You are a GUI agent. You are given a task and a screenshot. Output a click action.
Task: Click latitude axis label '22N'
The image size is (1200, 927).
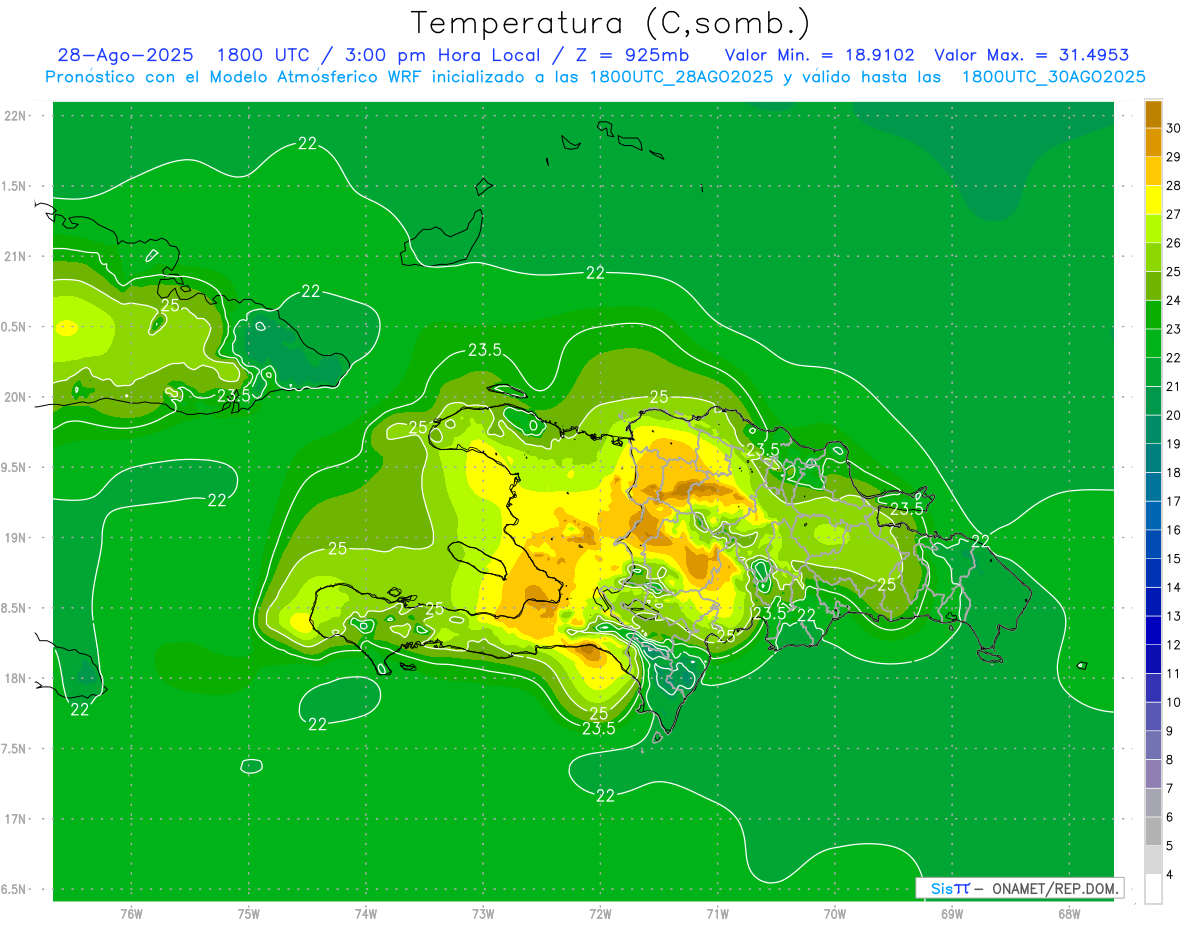pyautogui.click(x=15, y=115)
